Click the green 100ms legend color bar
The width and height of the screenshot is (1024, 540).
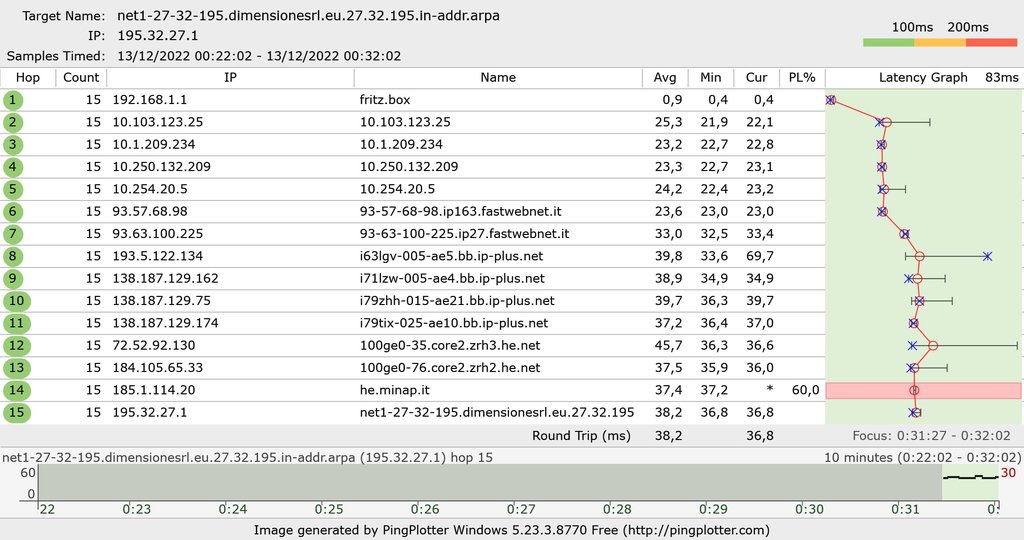[x=888, y=42]
